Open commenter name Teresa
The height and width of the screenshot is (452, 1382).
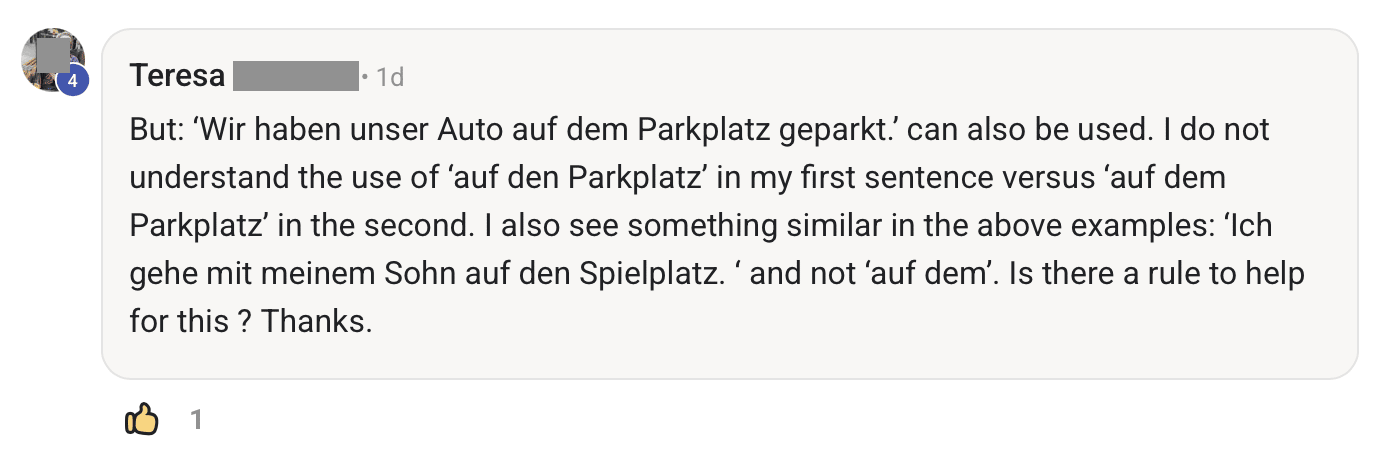pos(177,76)
